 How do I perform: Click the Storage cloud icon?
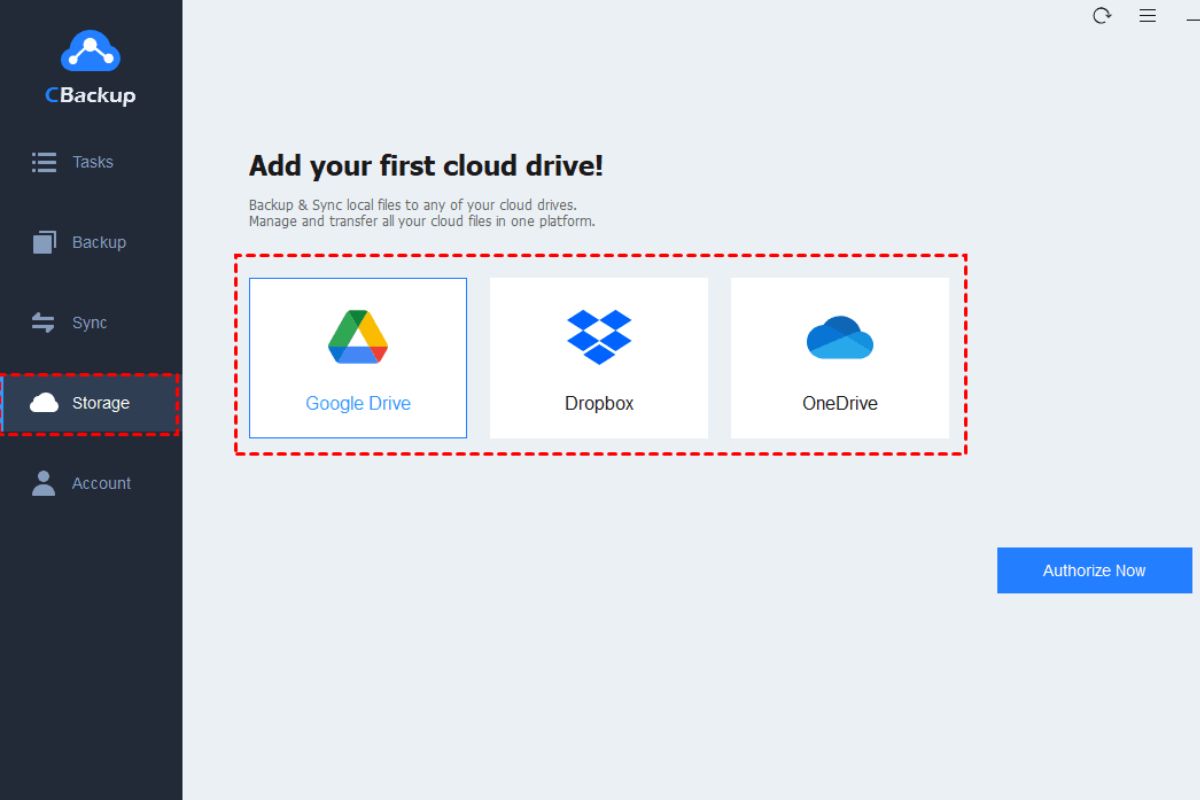click(x=44, y=403)
